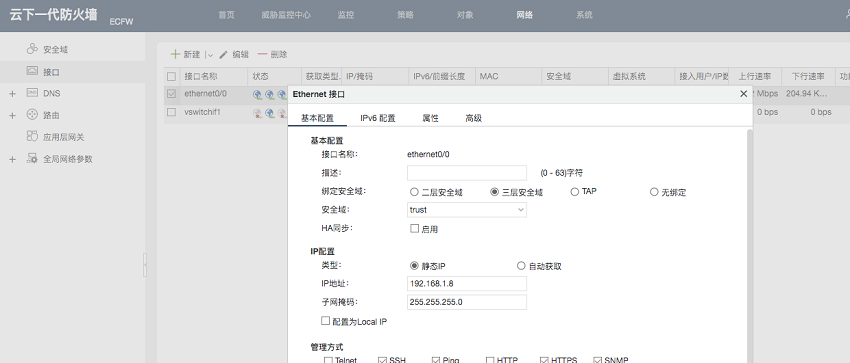Screen dimensions: 850x363
Task: Click 新建 text in toolbar
Action: tap(192, 54)
